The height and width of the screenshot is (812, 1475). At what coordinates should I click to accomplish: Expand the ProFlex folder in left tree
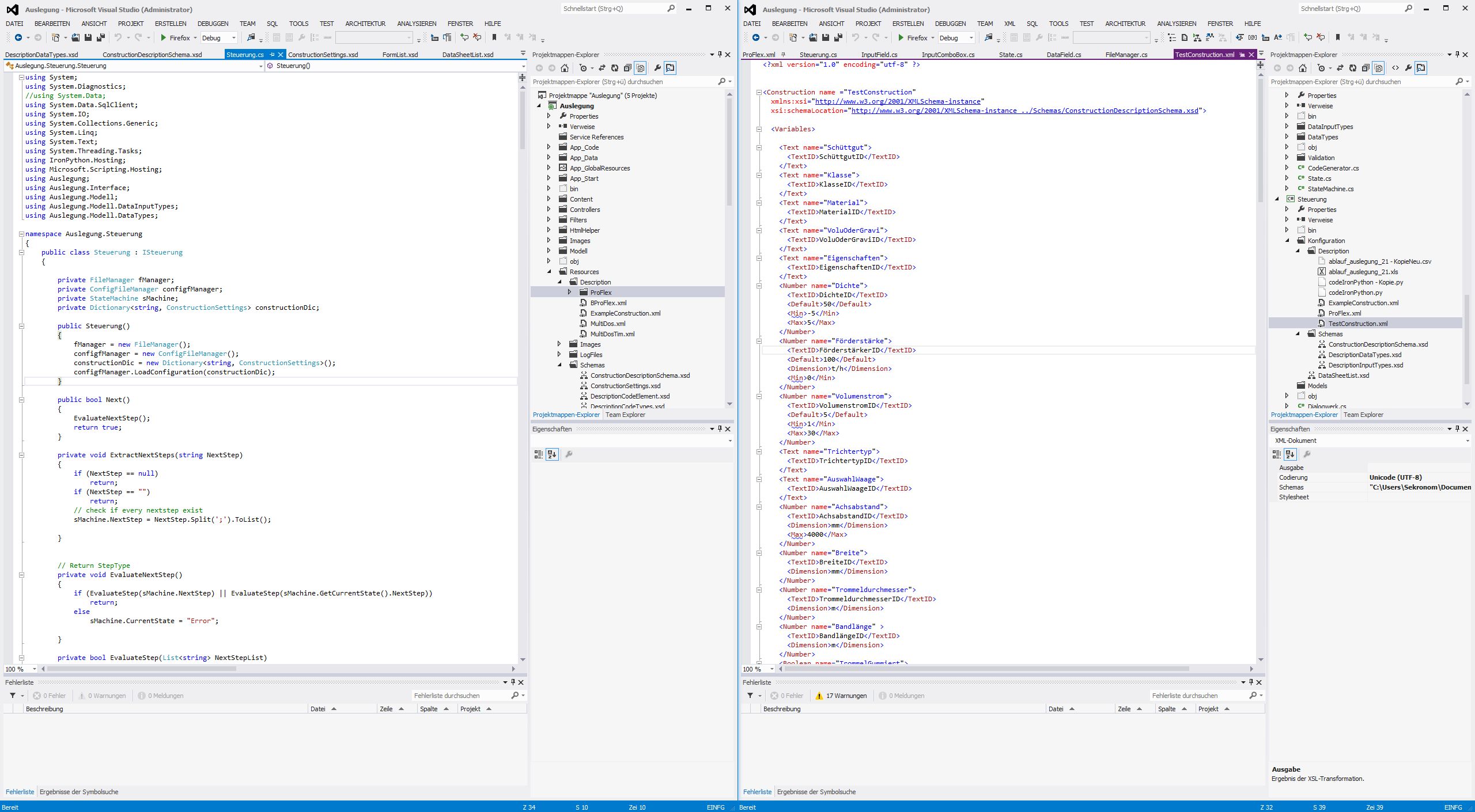[x=570, y=293]
